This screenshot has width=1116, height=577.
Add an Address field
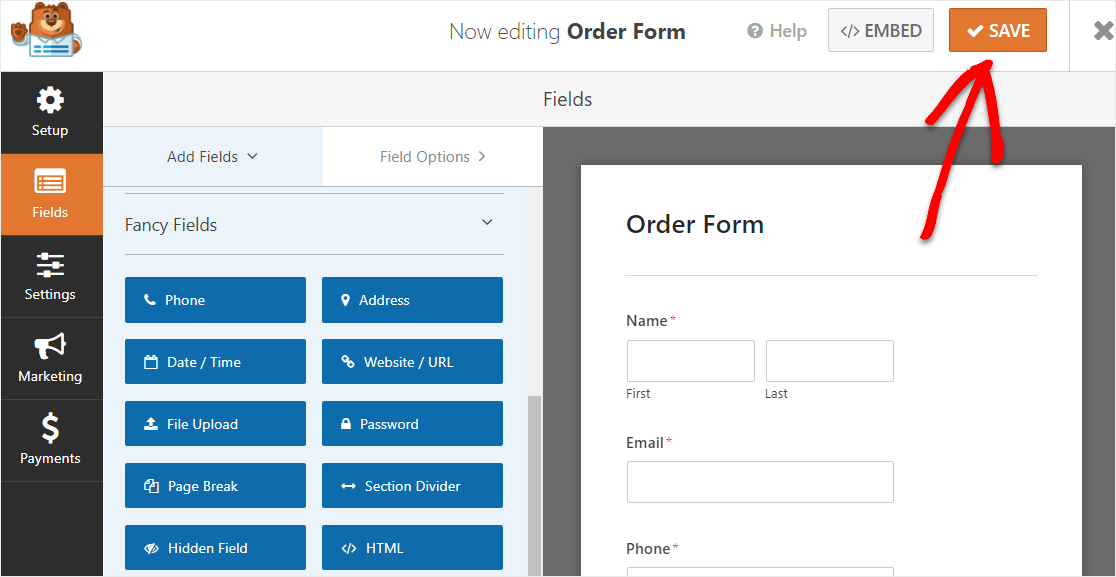(x=412, y=300)
